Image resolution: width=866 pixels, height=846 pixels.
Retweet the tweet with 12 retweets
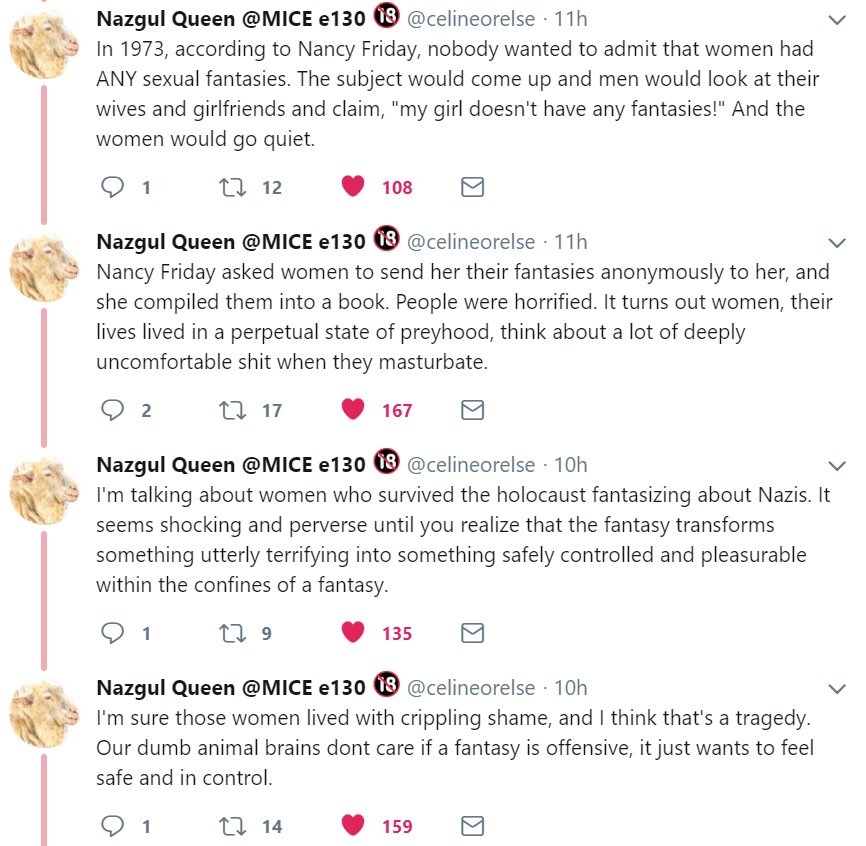tap(232, 187)
